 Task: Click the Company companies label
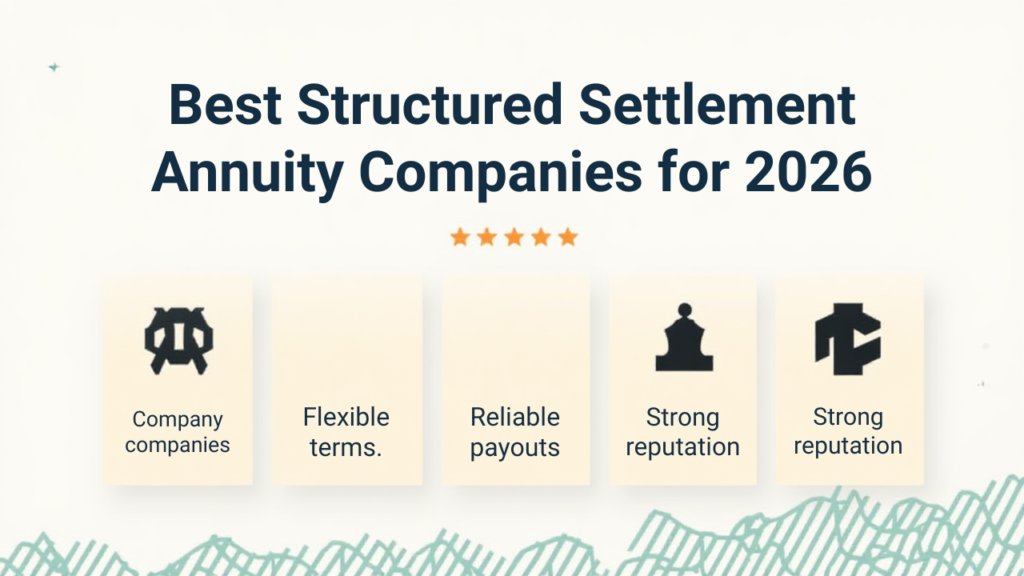[x=178, y=432]
